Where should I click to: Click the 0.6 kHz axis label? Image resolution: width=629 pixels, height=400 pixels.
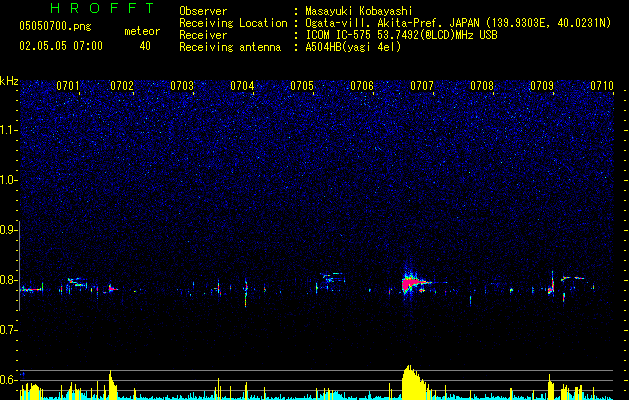click(x=9, y=380)
